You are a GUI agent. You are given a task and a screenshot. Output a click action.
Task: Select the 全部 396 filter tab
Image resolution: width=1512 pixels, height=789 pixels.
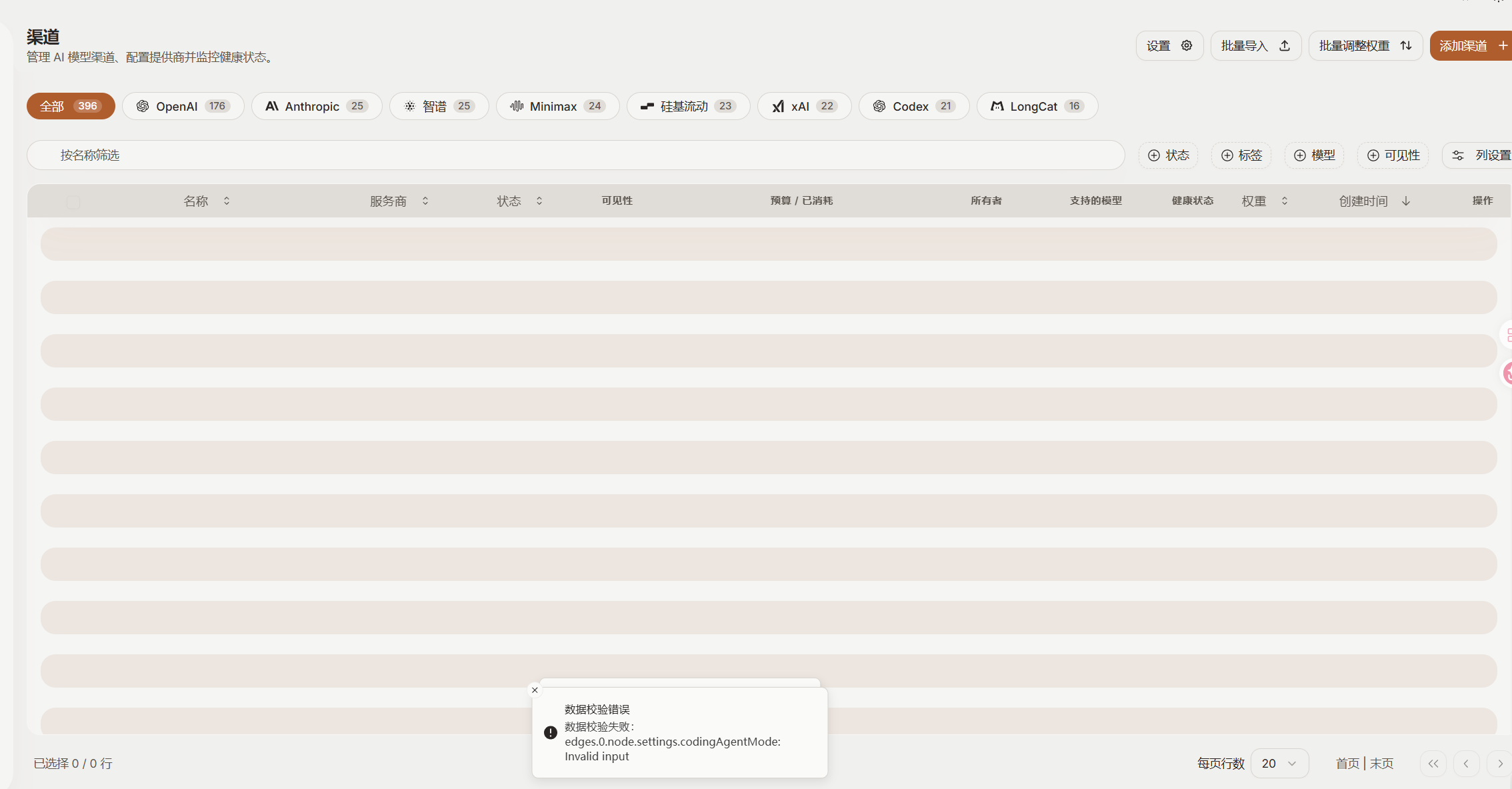click(x=71, y=106)
